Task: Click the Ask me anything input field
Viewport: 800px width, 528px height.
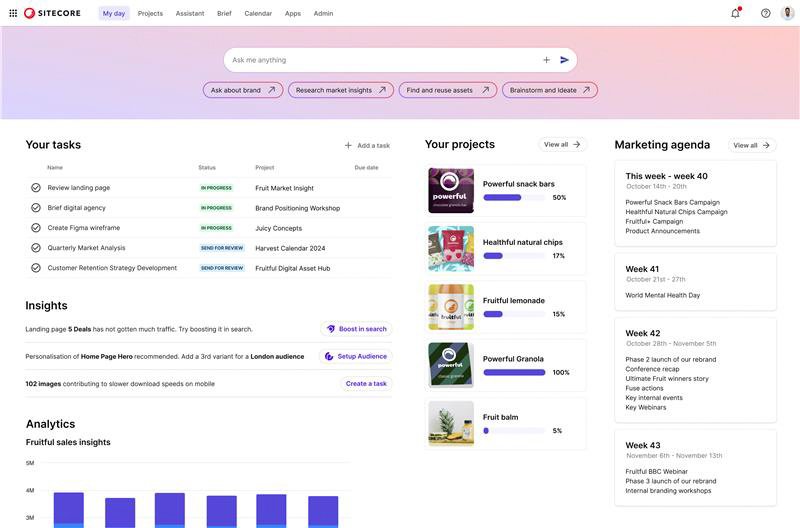Action: (380, 60)
